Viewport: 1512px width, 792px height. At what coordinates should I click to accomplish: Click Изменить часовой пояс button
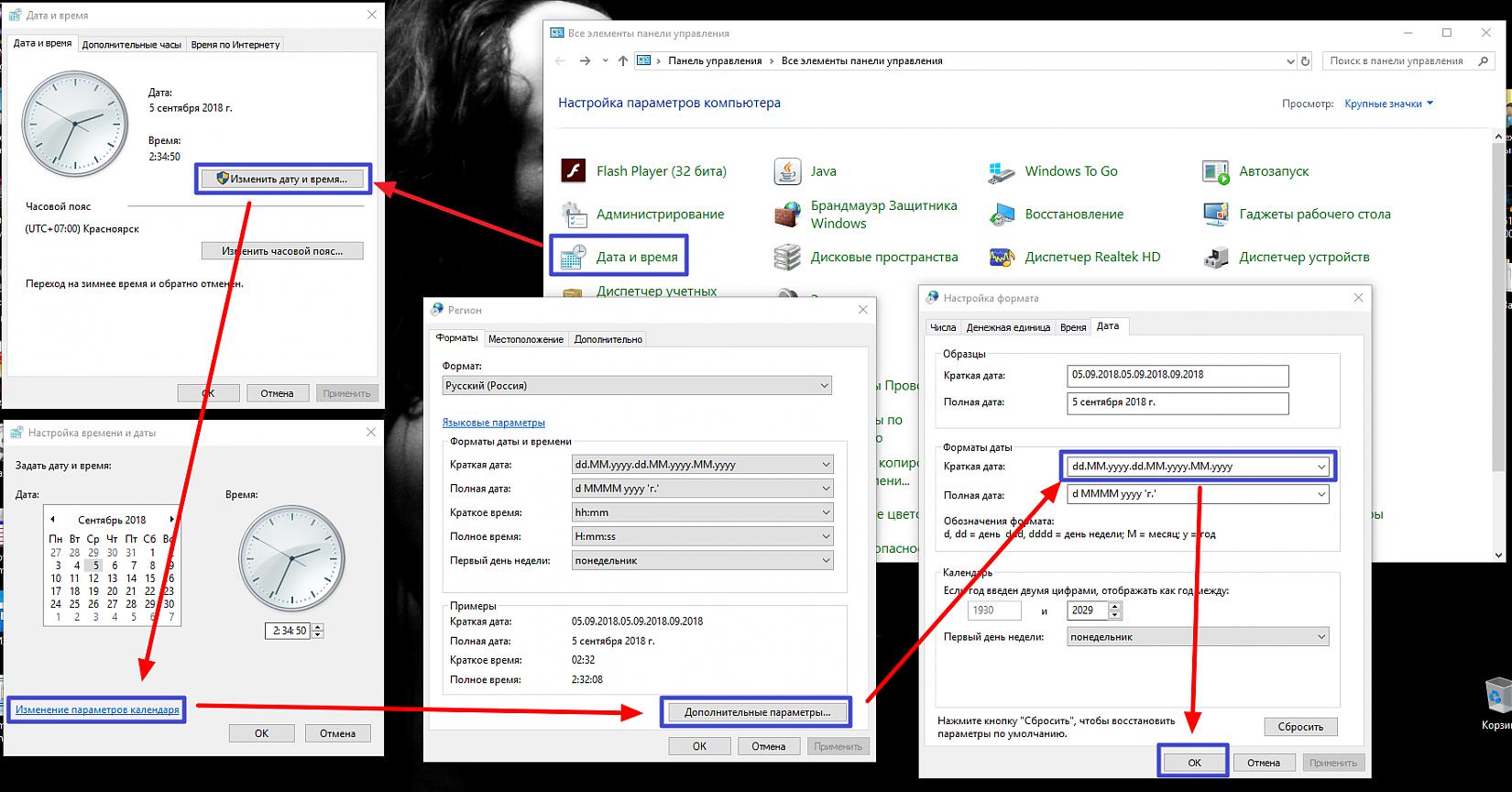(x=282, y=250)
